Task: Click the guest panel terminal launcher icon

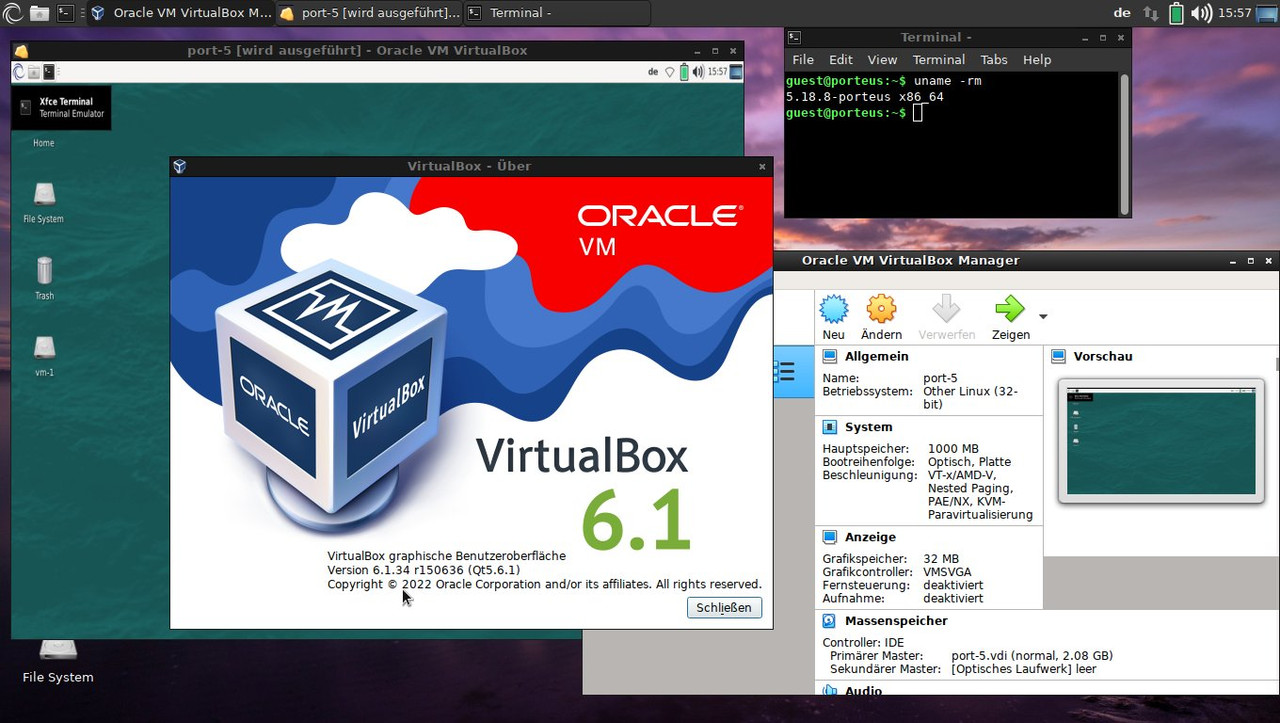Action: 47,72
